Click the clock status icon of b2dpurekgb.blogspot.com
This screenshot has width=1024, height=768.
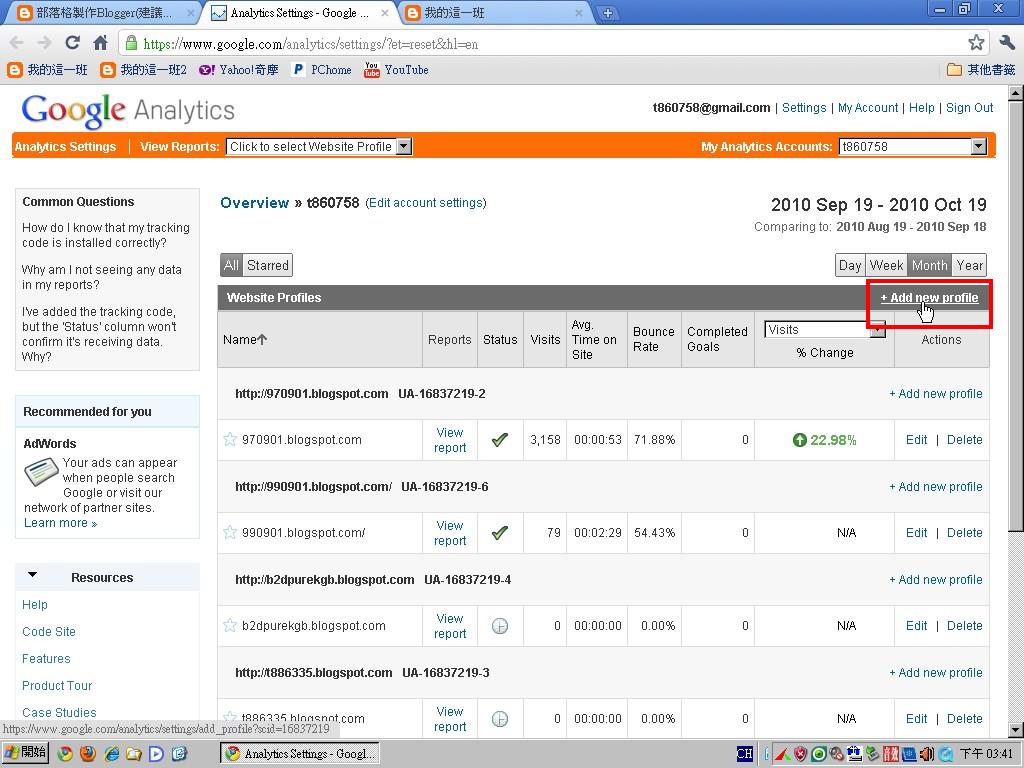click(500, 626)
